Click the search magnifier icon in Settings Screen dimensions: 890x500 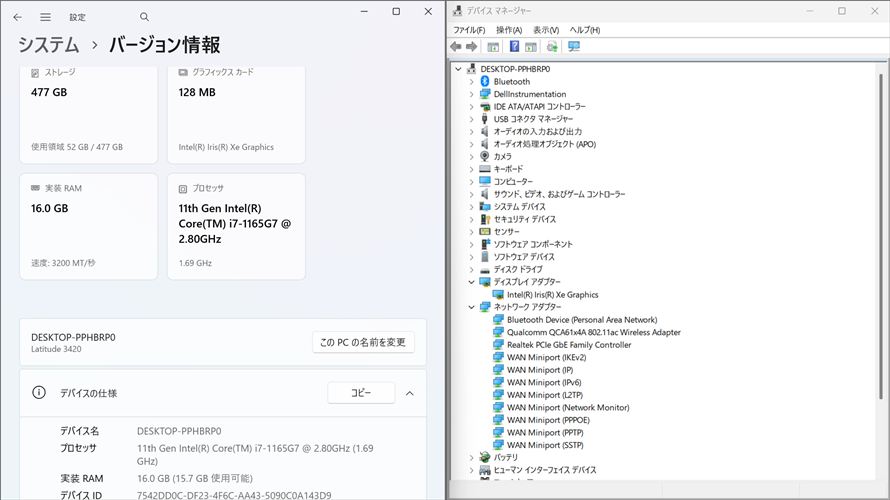145,17
